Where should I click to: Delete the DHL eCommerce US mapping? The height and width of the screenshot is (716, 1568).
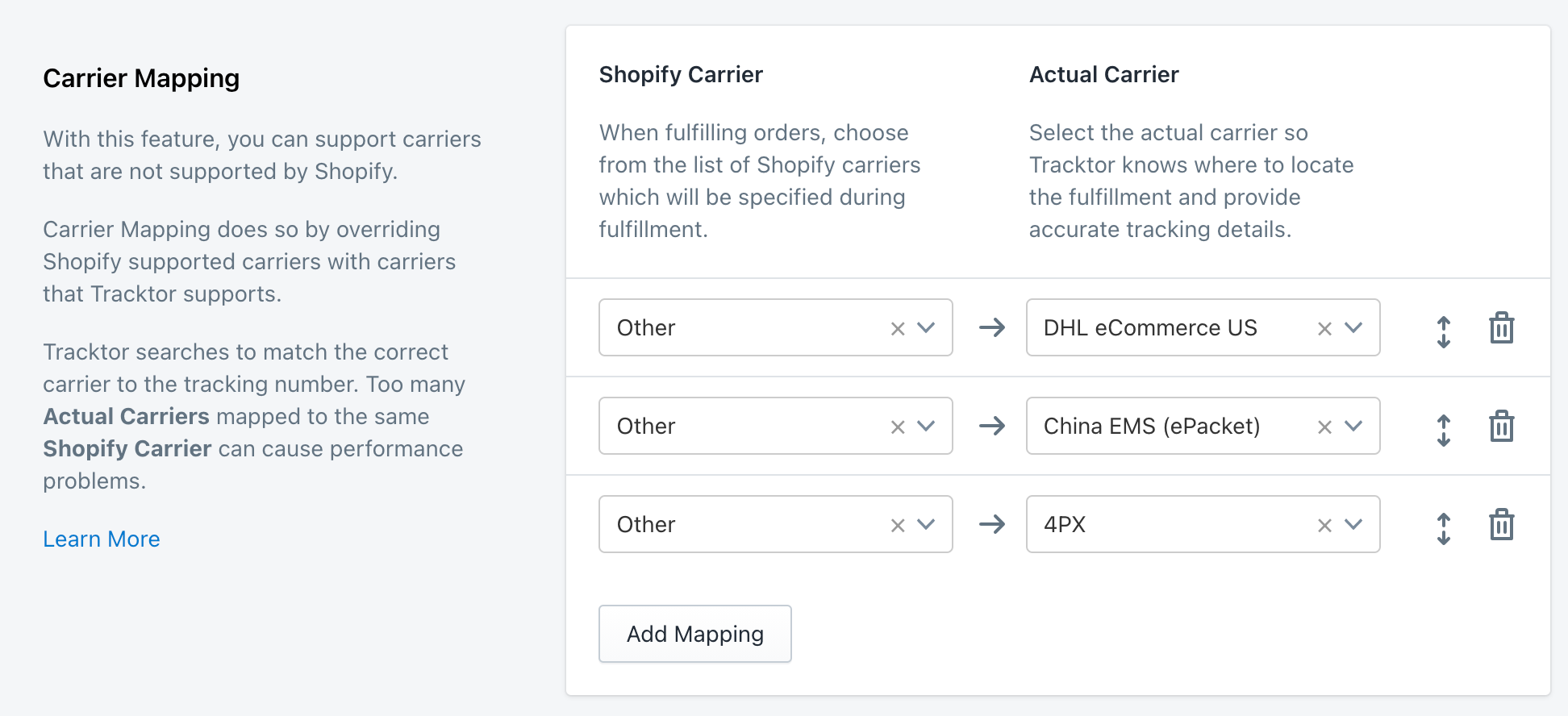click(x=1501, y=328)
